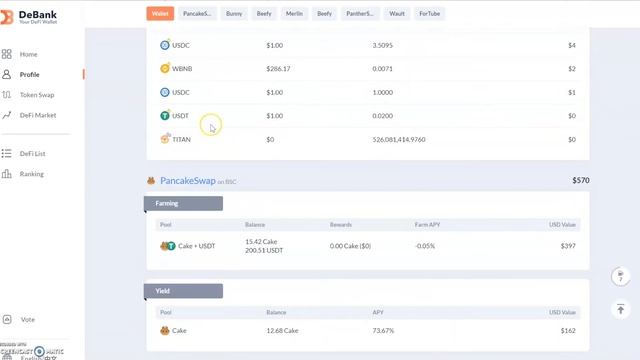This screenshot has width=640, height=360.
Task: Open the Vote page link
Action: 28,320
